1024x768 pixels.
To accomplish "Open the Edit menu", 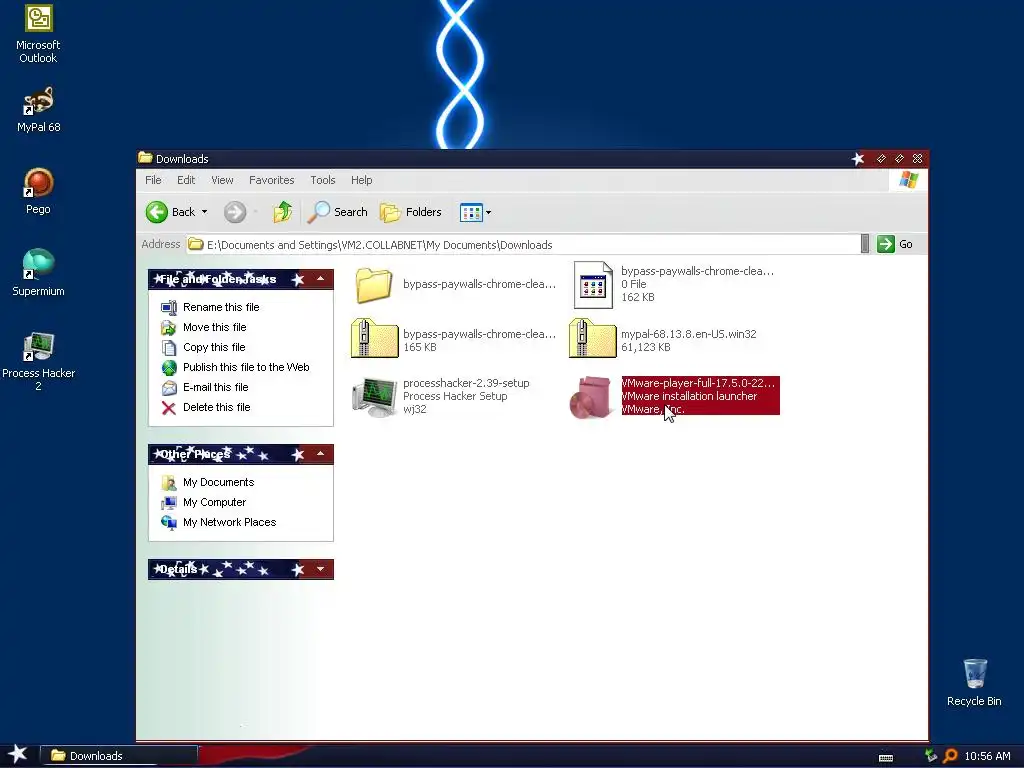I will click(186, 180).
